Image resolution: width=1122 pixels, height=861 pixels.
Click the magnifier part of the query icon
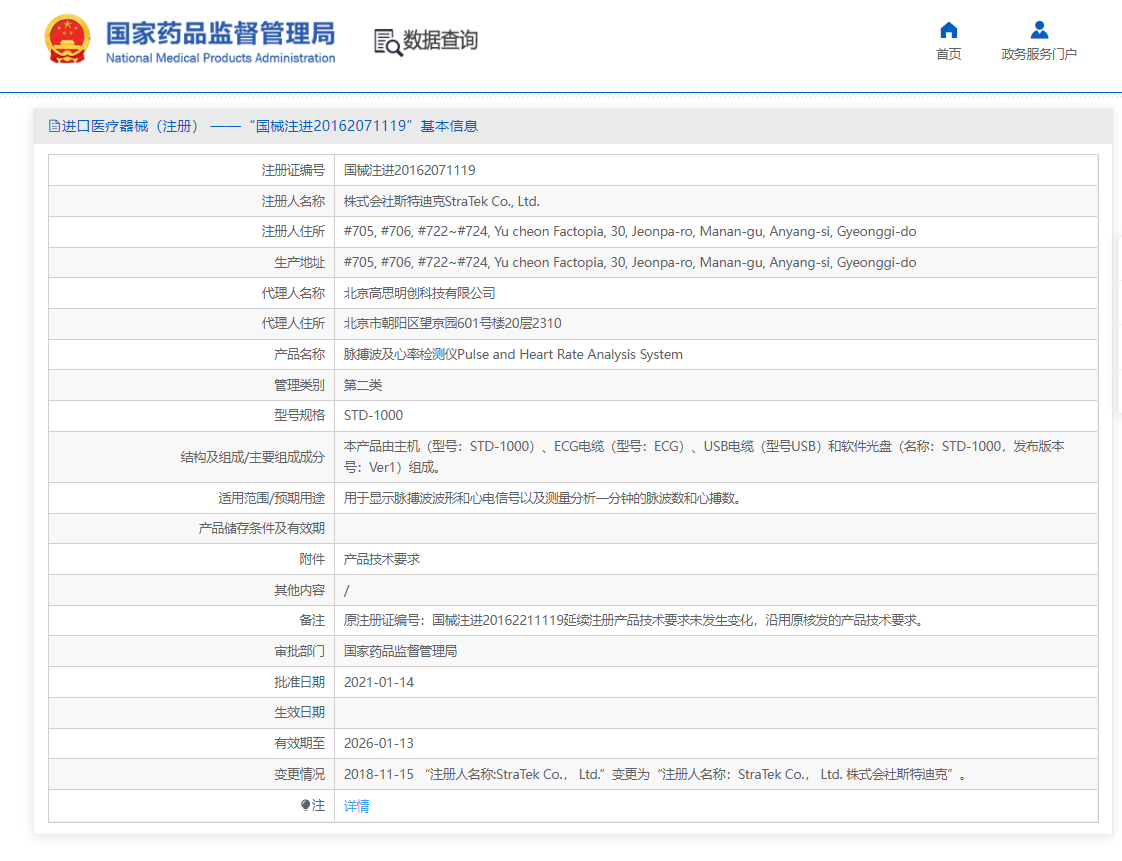coord(392,47)
